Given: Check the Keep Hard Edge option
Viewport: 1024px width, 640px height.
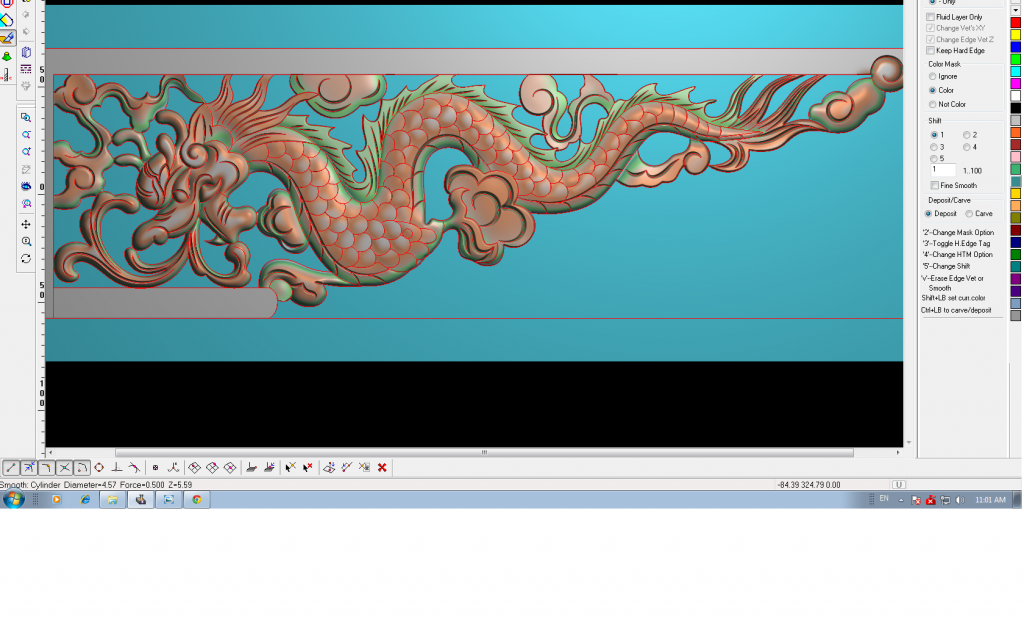Looking at the screenshot, I should (931, 50).
